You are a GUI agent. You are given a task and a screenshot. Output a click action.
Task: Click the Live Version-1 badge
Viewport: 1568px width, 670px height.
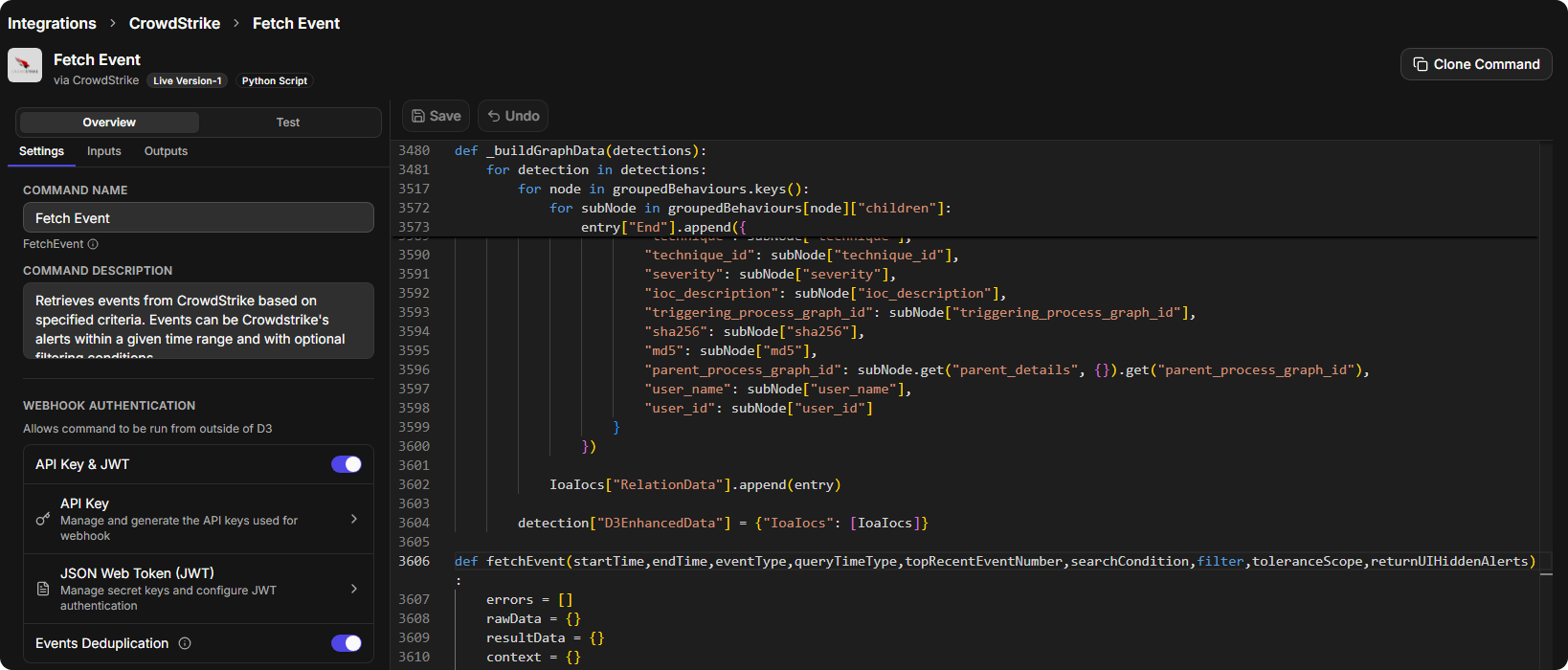click(188, 81)
